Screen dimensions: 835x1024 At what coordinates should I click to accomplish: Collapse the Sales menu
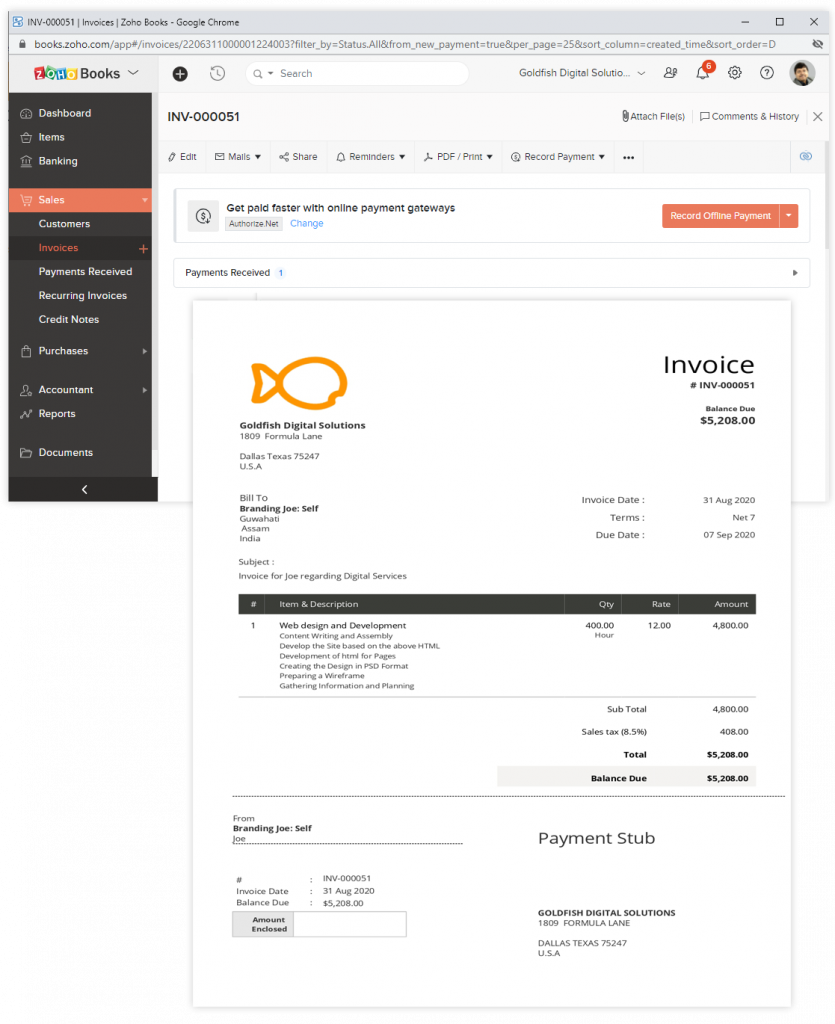click(144, 200)
